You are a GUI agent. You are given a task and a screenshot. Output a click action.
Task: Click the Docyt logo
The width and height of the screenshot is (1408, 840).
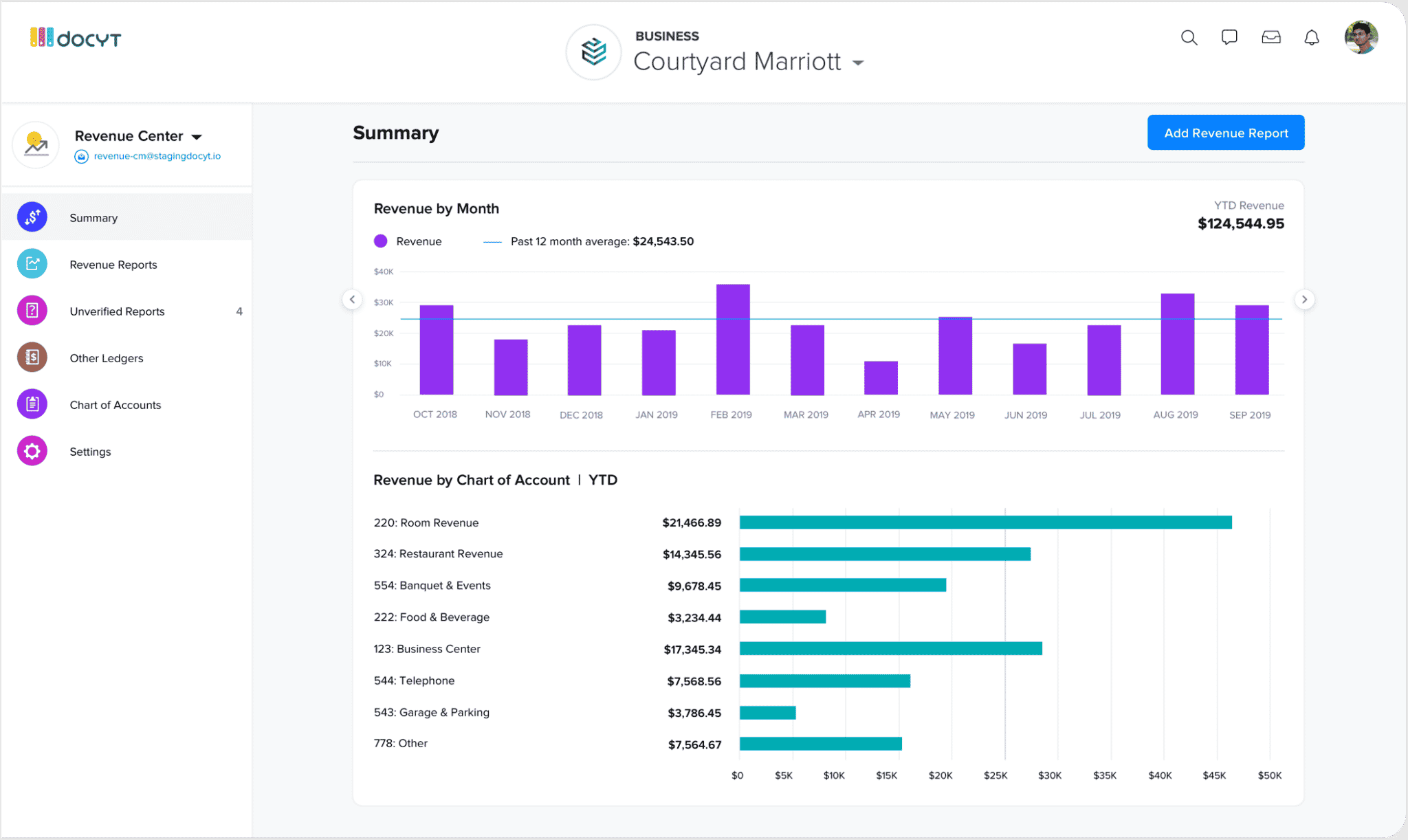click(x=76, y=38)
